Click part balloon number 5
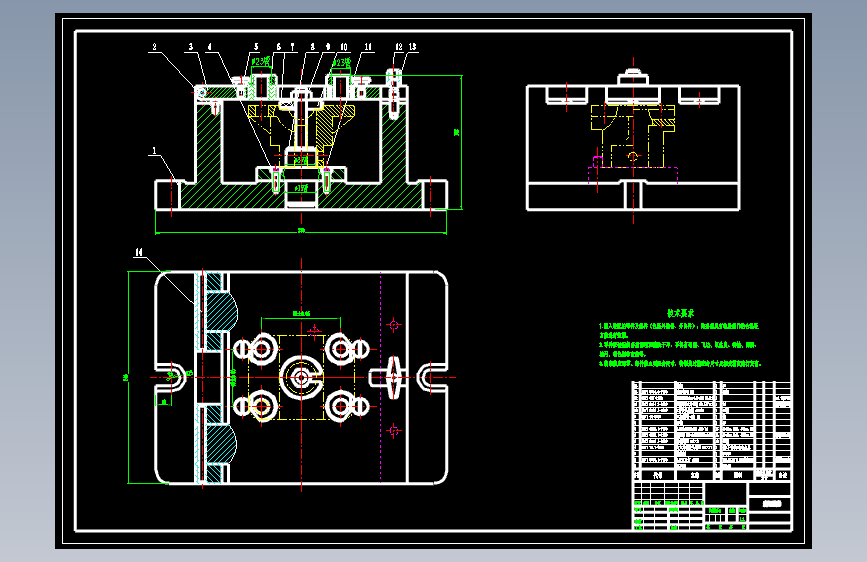This screenshot has width=867, height=562. click(256, 47)
